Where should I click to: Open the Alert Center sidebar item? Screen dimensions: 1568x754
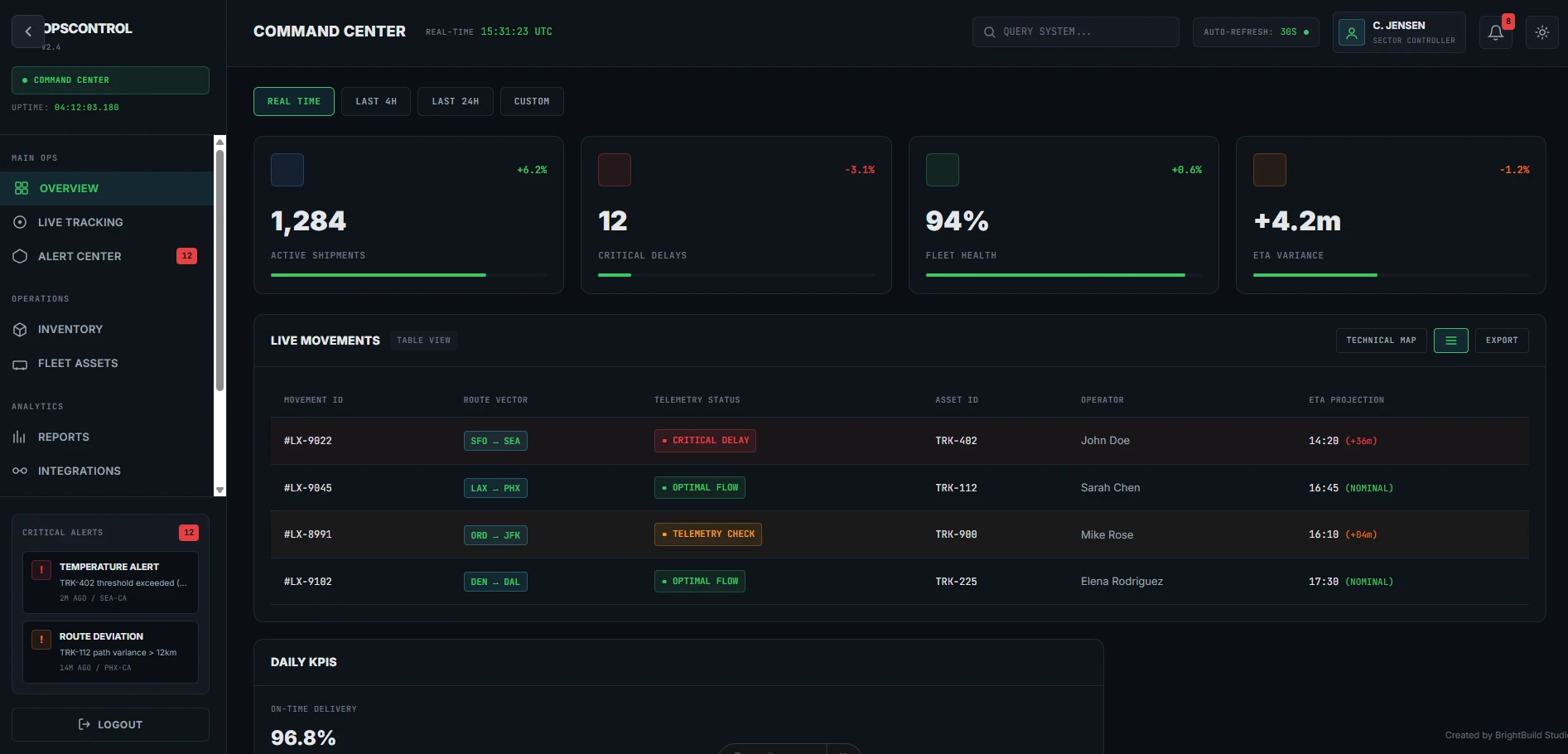coord(80,256)
